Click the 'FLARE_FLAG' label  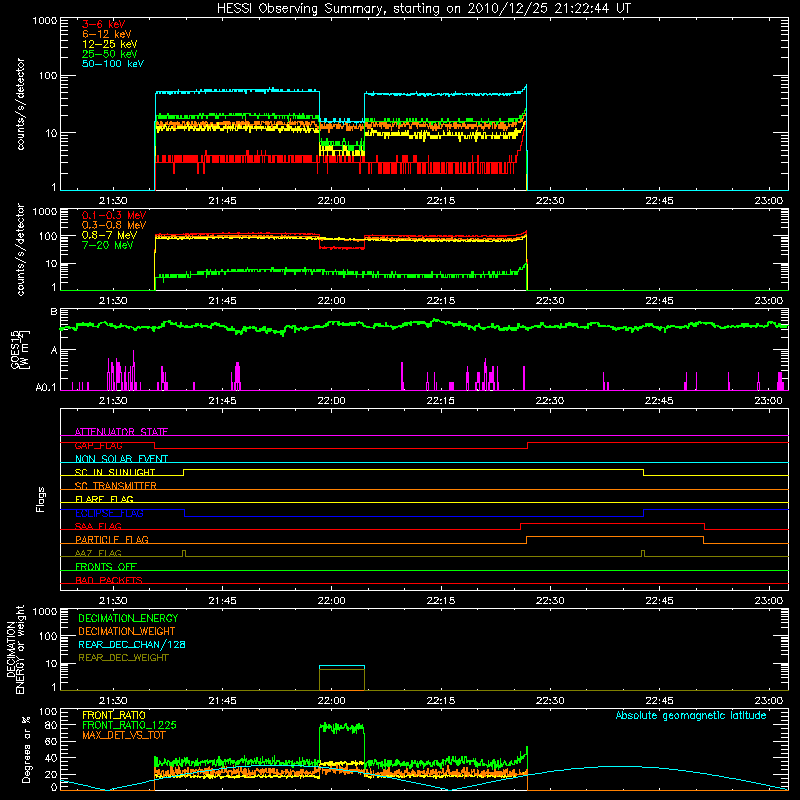pyautogui.click(x=104, y=499)
